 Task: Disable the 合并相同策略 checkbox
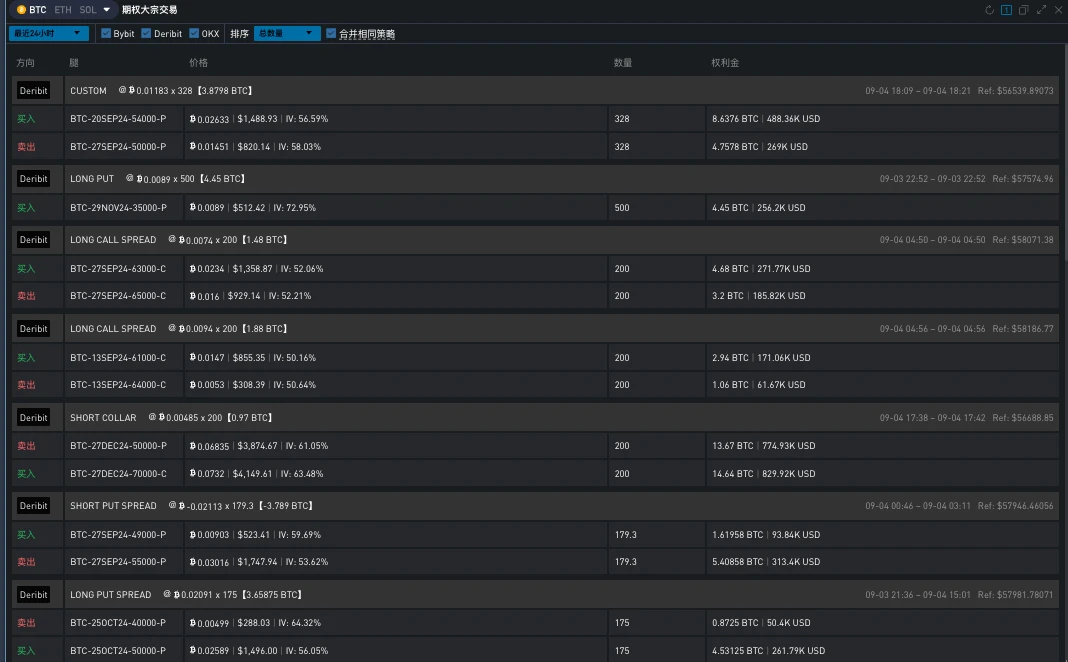click(x=331, y=34)
